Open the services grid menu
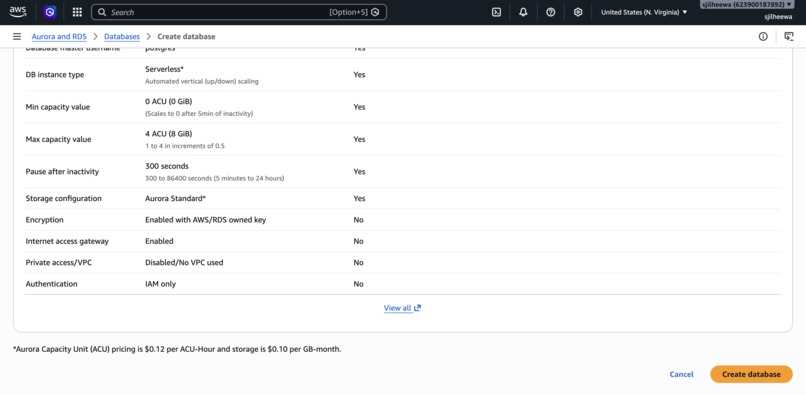806x395 pixels. [77, 12]
